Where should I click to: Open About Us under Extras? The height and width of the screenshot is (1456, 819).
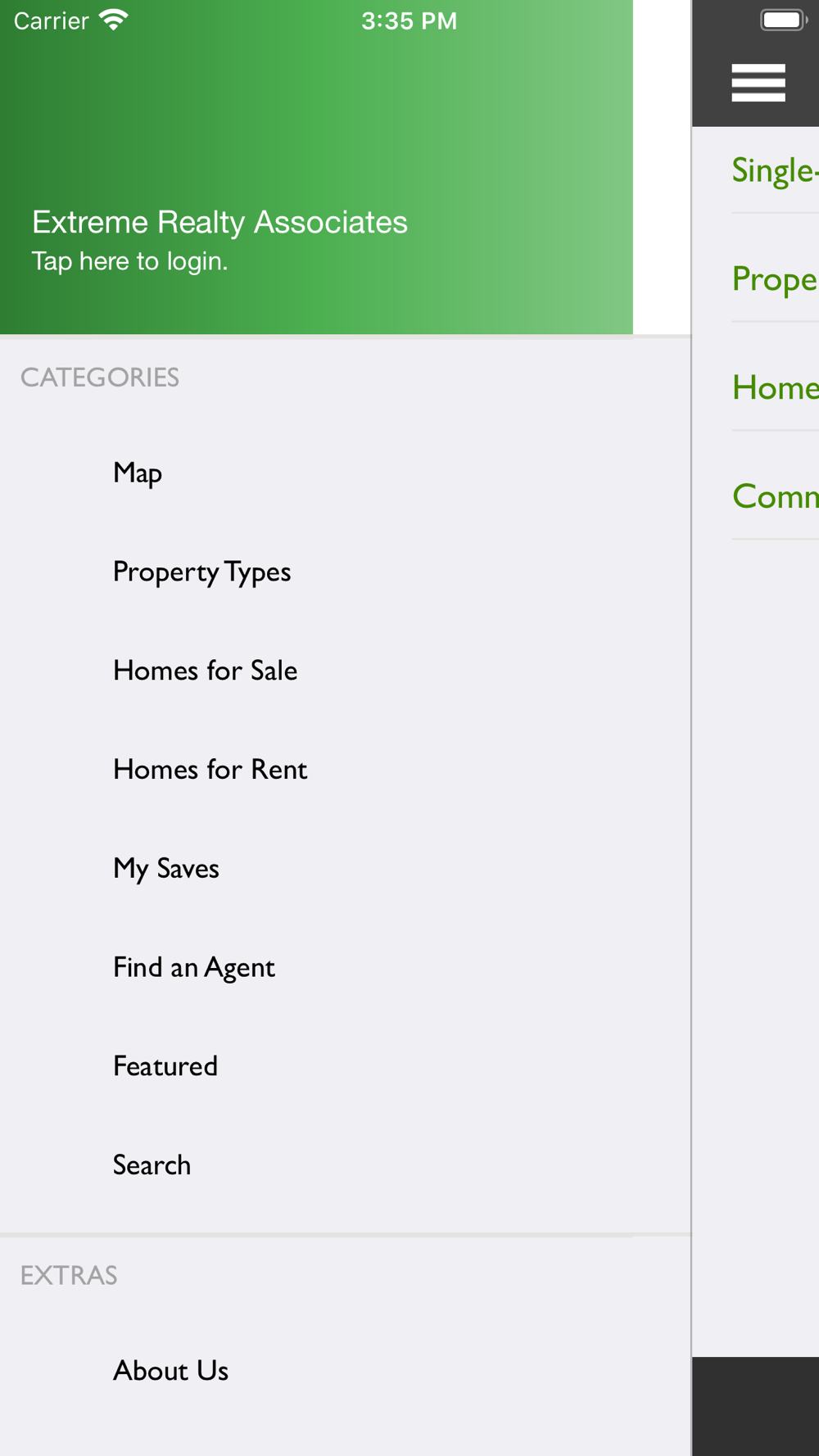point(346,1371)
